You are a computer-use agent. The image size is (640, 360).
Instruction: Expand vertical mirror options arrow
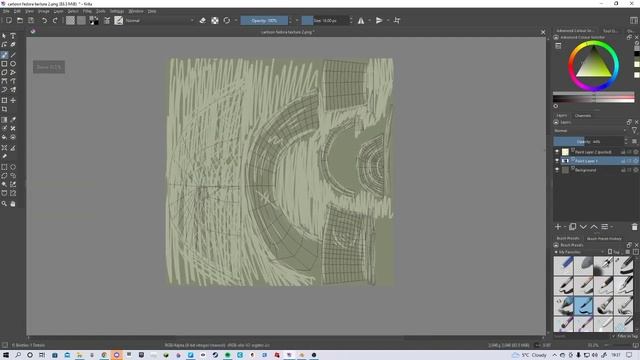pos(387,20)
